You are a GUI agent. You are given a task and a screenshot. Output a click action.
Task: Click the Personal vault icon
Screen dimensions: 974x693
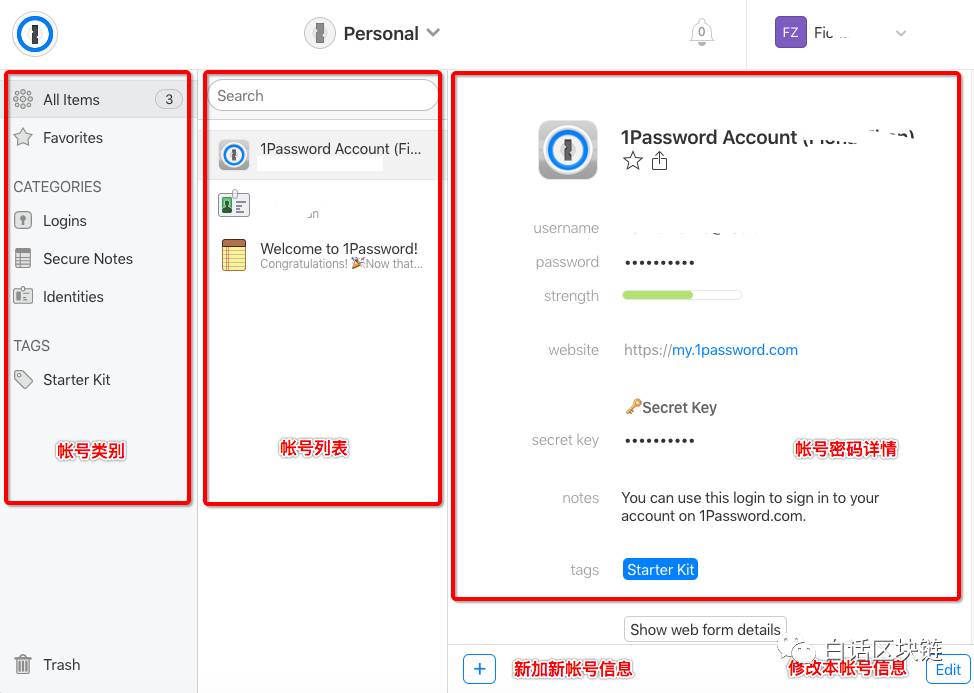pos(319,33)
